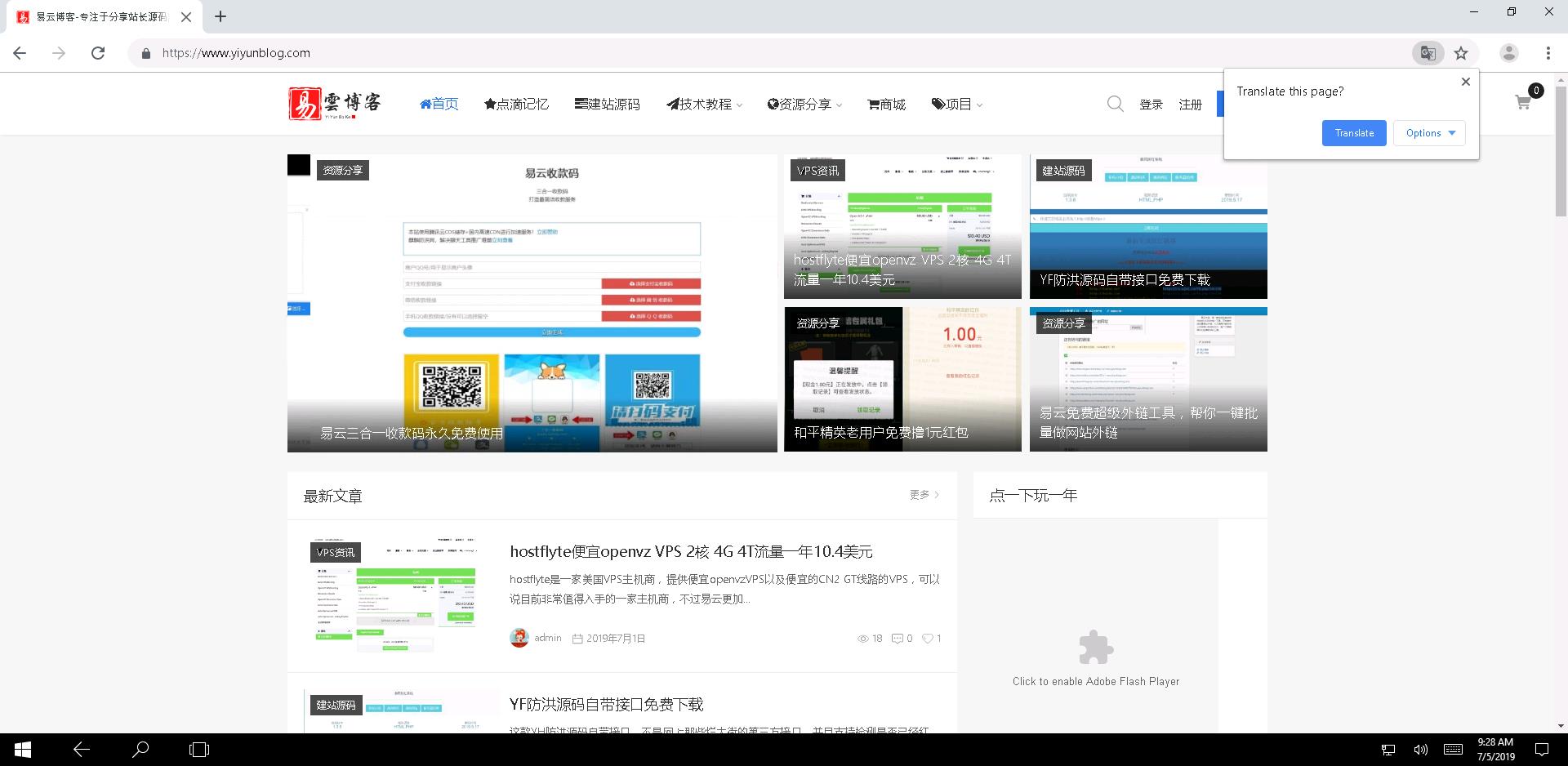Click the views eye icon showing 18
Screen dimensions: 1568x766
pos(862,639)
